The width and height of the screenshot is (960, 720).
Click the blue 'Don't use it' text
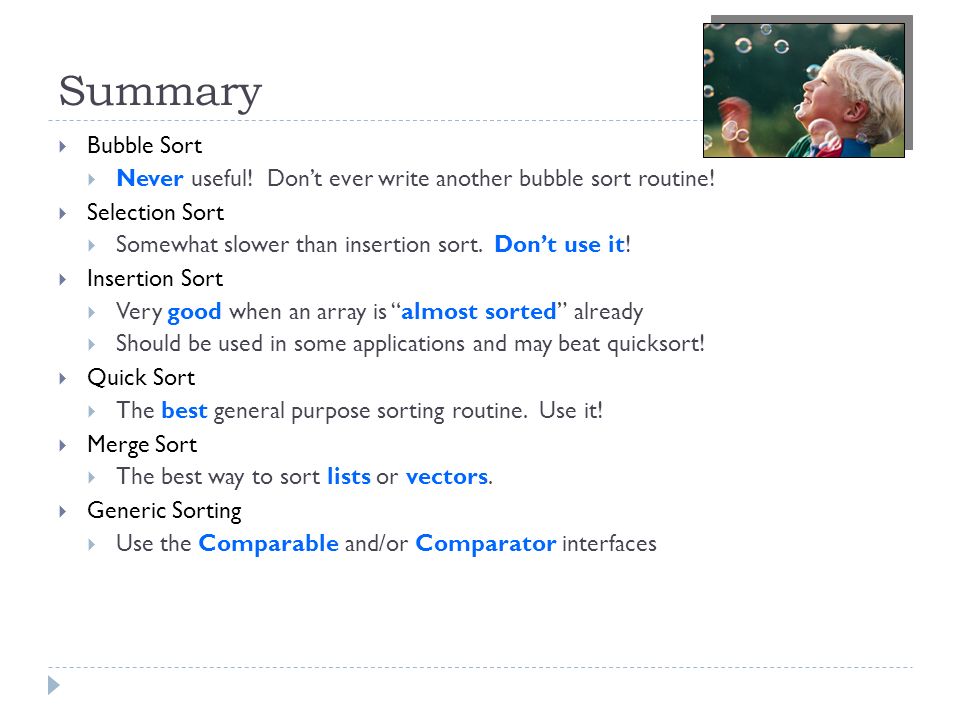pos(560,244)
